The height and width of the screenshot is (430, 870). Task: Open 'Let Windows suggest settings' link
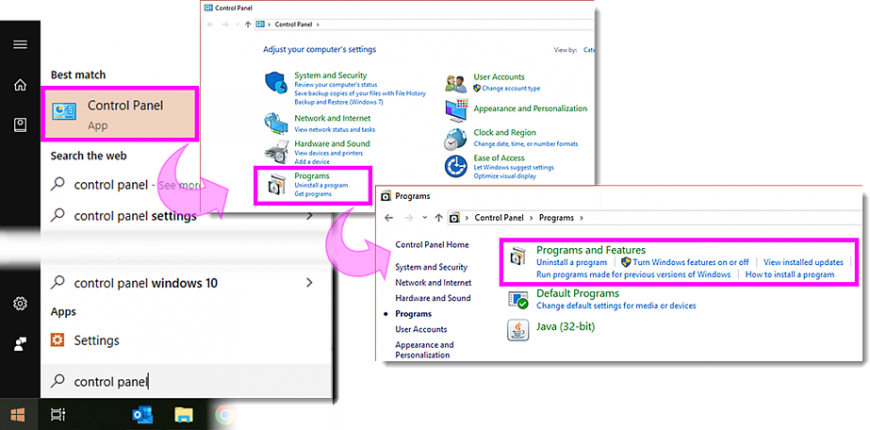point(513,168)
